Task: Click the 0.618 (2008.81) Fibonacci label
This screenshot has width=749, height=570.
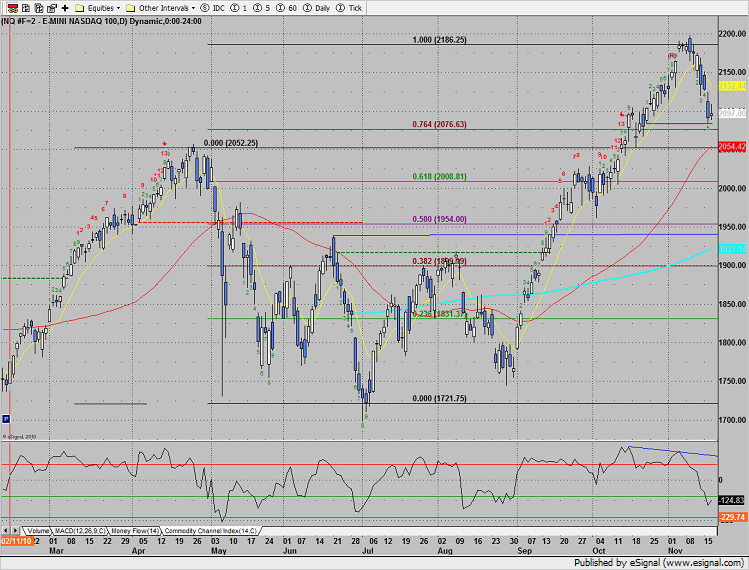Action: click(439, 176)
